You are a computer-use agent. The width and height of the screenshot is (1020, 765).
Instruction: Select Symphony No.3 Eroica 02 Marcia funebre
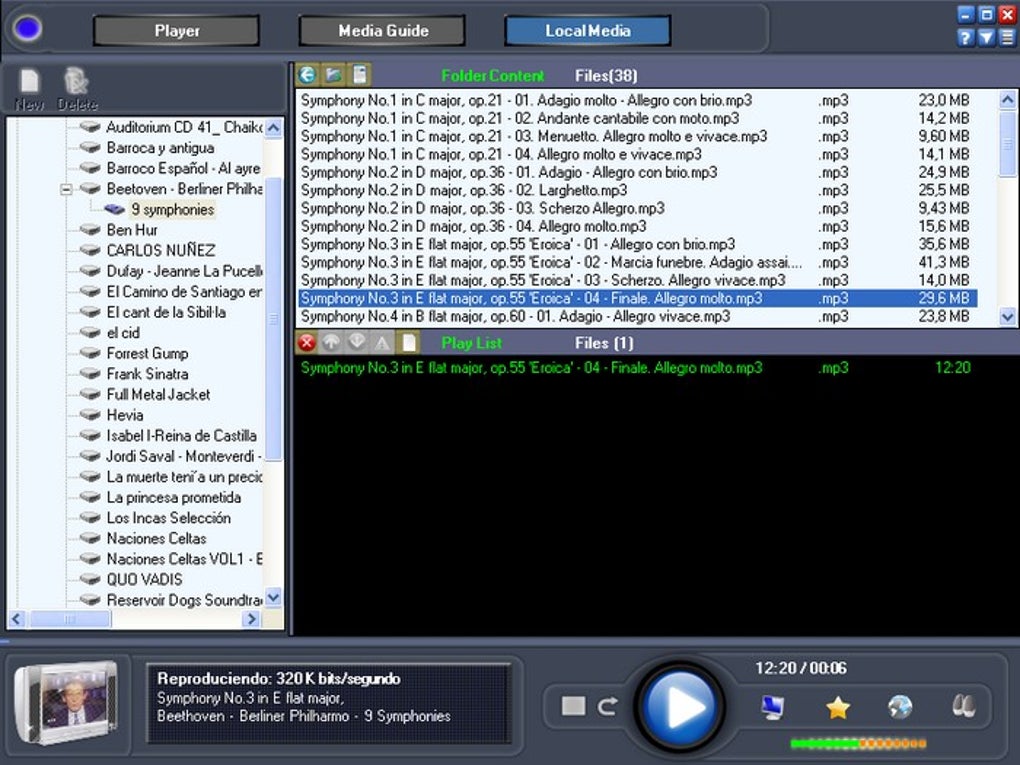coord(638,262)
